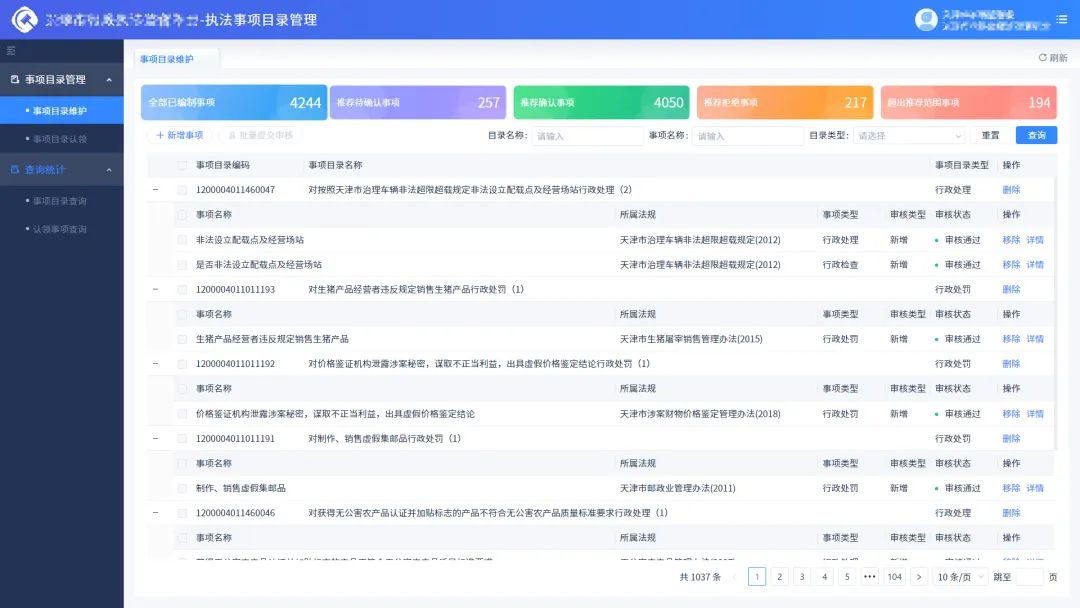Click the blue 查询 button
Image resolution: width=1080 pixels, height=608 pixels.
pyautogui.click(x=1036, y=135)
